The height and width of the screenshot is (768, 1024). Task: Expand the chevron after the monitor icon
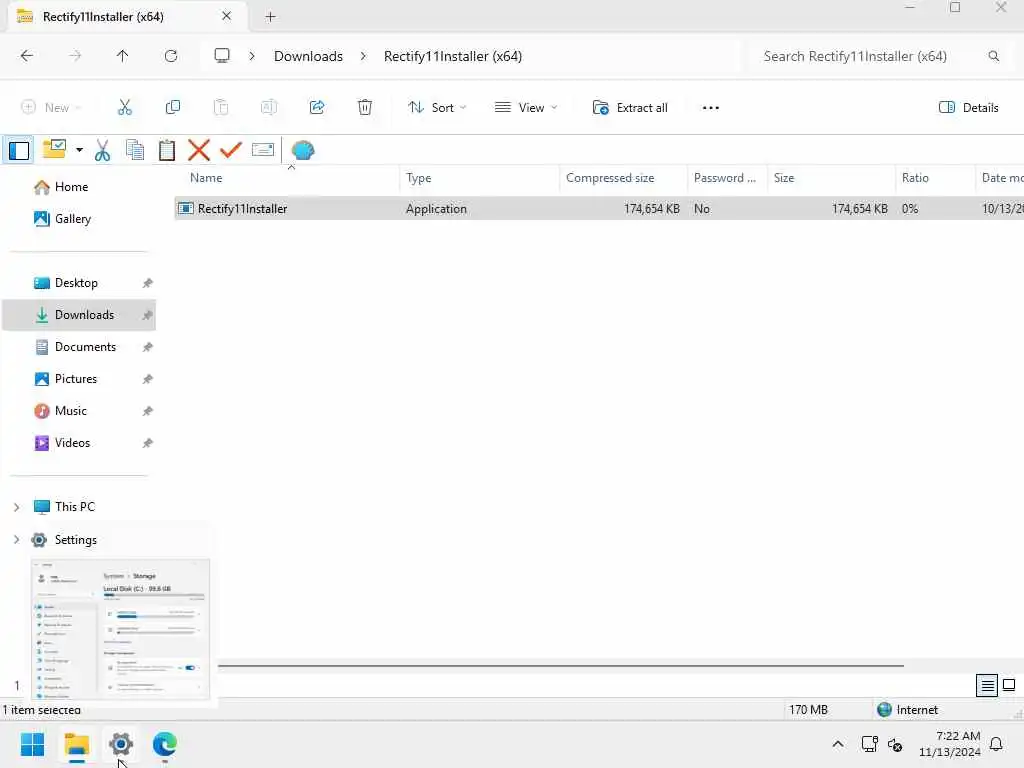(252, 56)
